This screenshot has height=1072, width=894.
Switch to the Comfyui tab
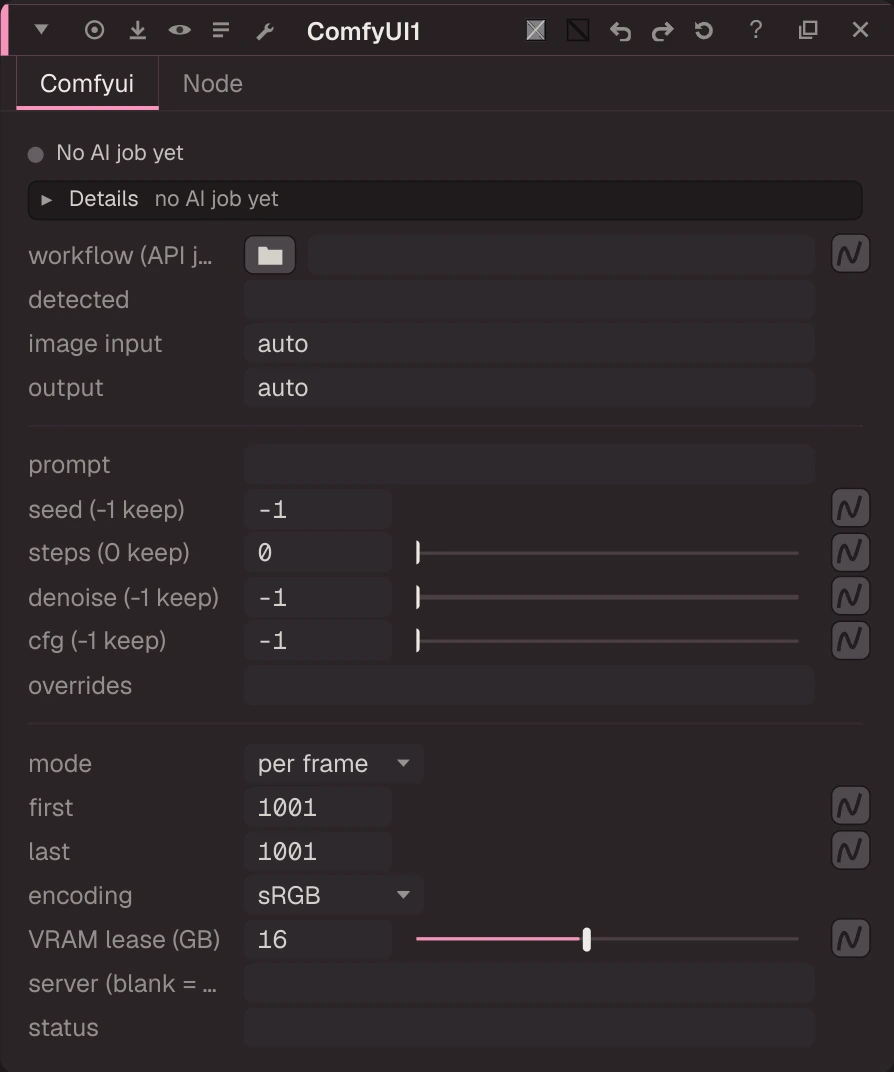[x=87, y=83]
